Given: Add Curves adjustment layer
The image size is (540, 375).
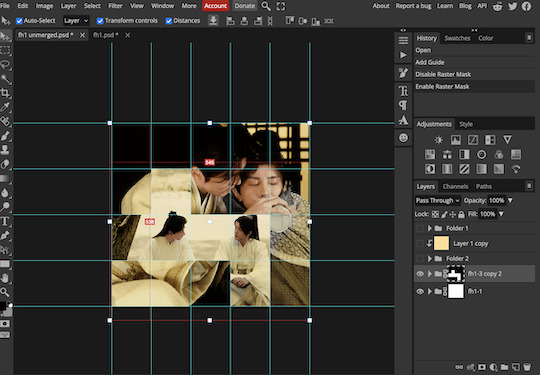Looking at the screenshot, I should click(x=472, y=139).
